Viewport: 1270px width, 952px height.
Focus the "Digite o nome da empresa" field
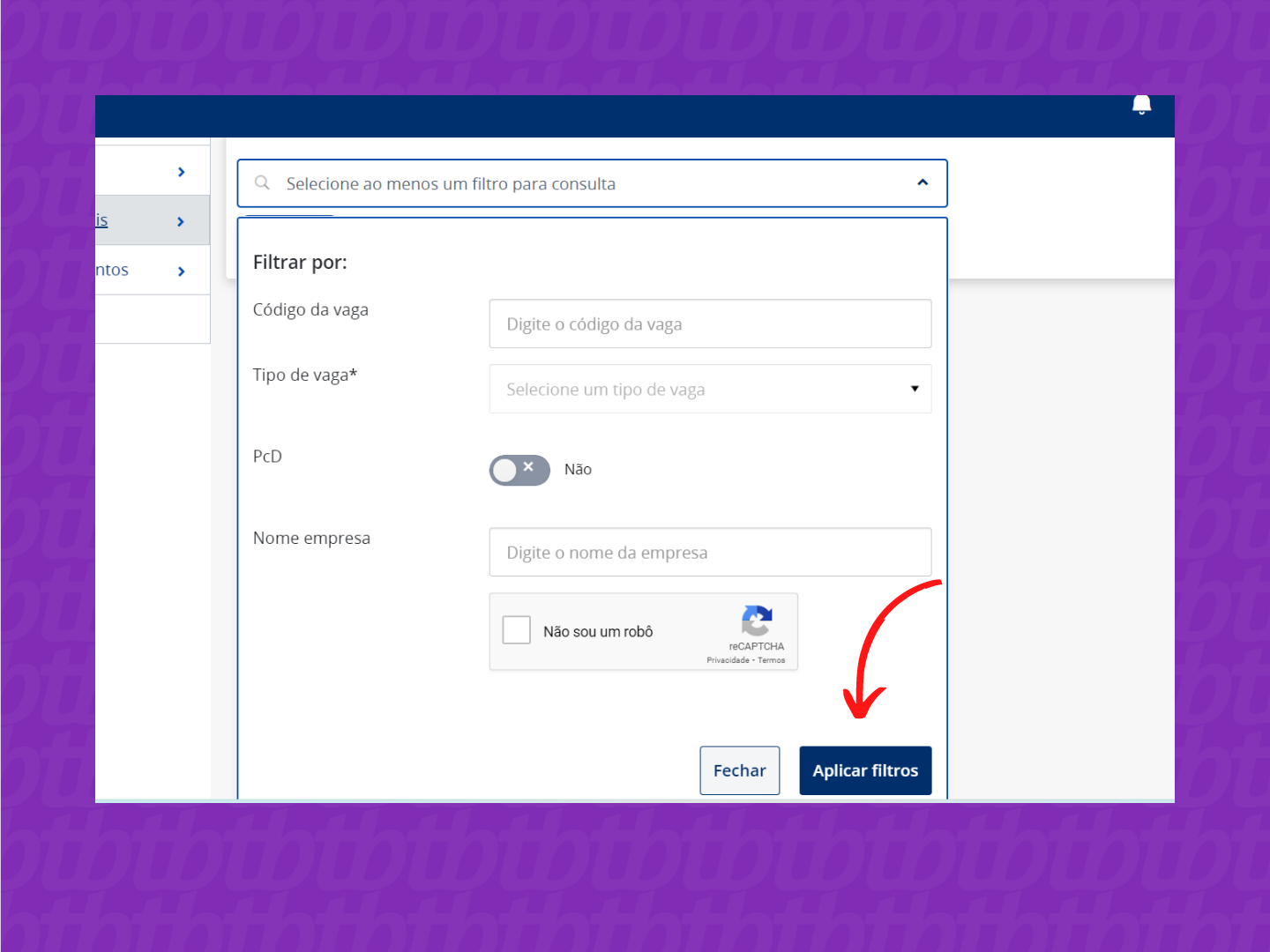pyautogui.click(x=710, y=552)
